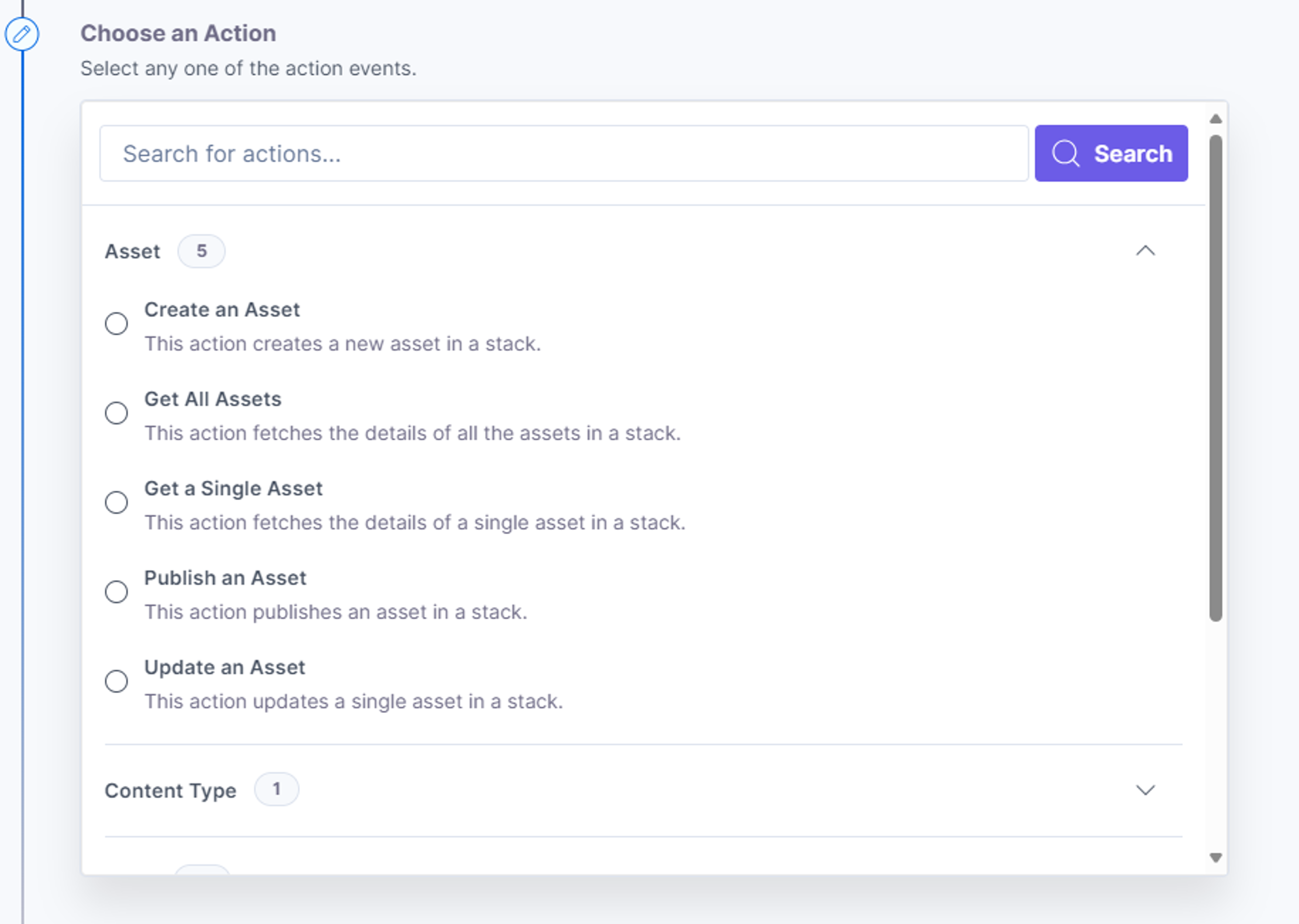Image resolution: width=1299 pixels, height=924 pixels.
Task: Click the Asset section heading
Action: tap(132, 252)
